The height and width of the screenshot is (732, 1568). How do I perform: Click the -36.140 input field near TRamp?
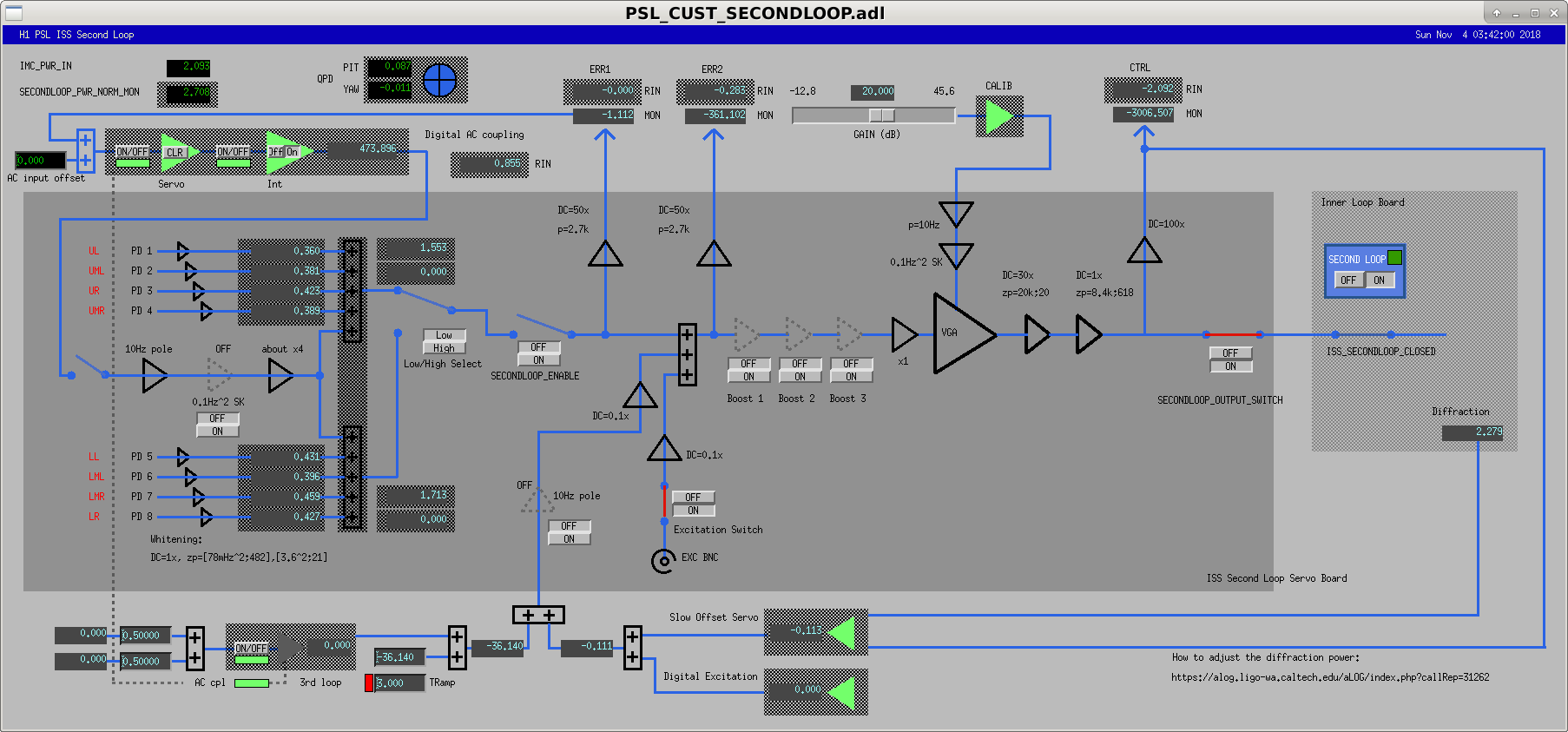[x=400, y=657]
